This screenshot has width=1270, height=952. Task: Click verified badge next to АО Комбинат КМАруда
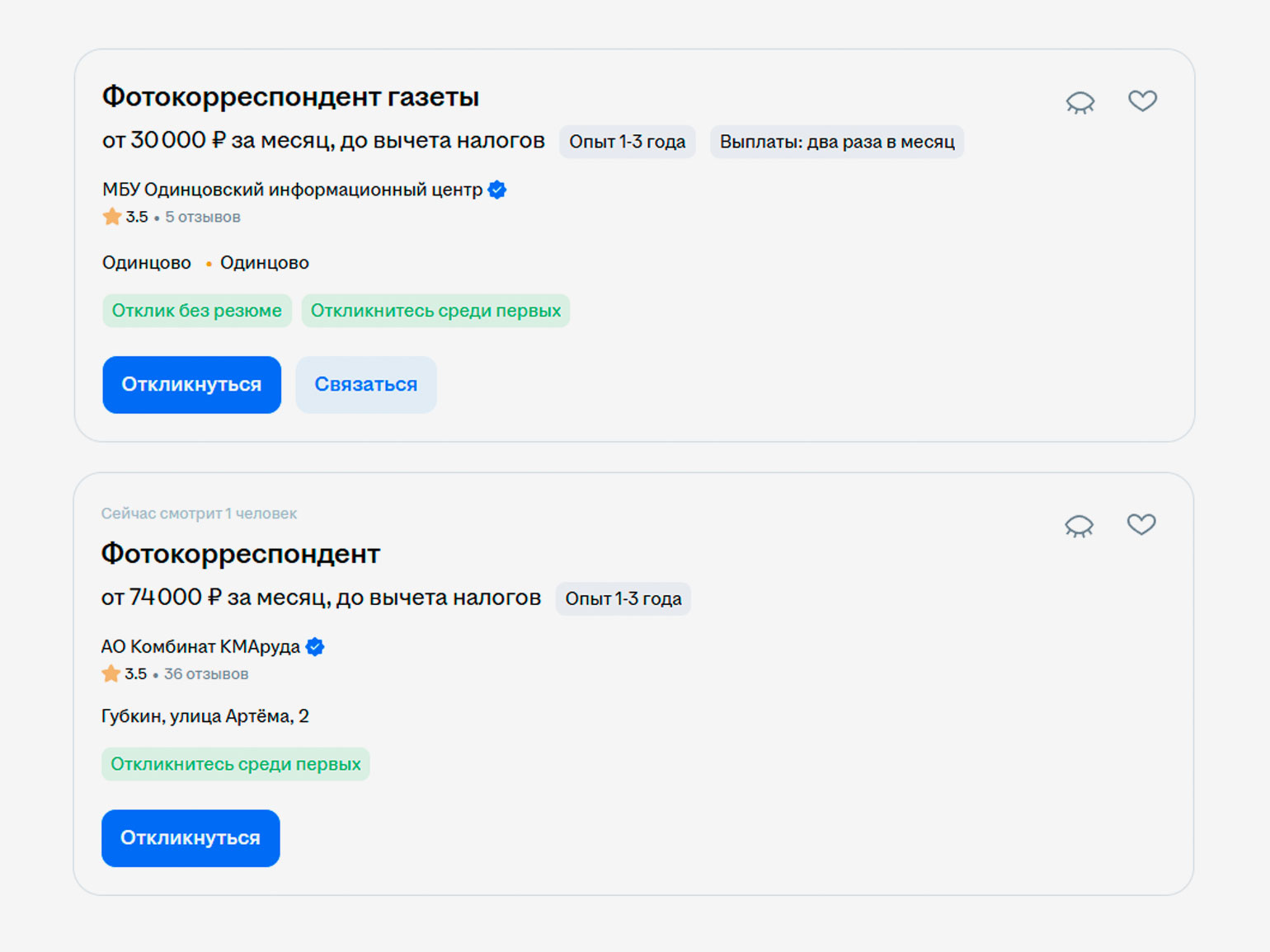(315, 647)
